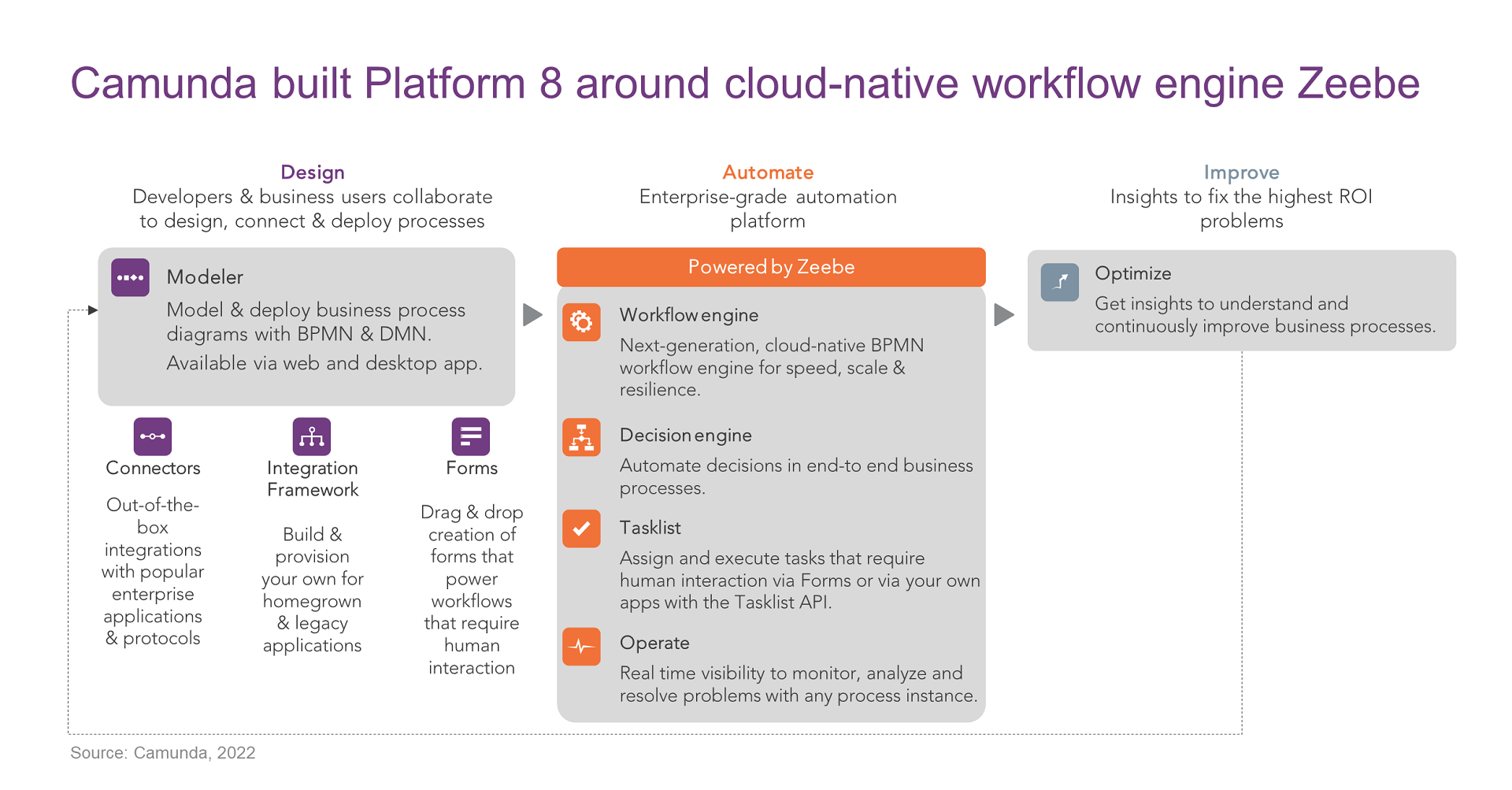Click the Integration Framework icon
Viewport: 1512px width, 790px height.
pyautogui.click(x=312, y=436)
